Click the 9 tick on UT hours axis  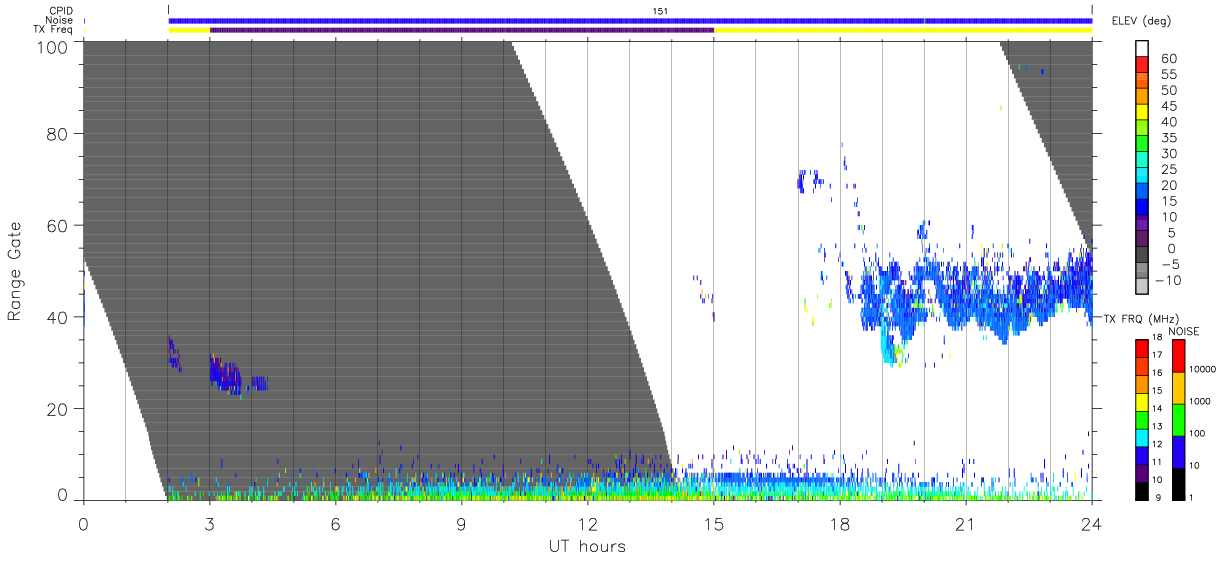461,524
